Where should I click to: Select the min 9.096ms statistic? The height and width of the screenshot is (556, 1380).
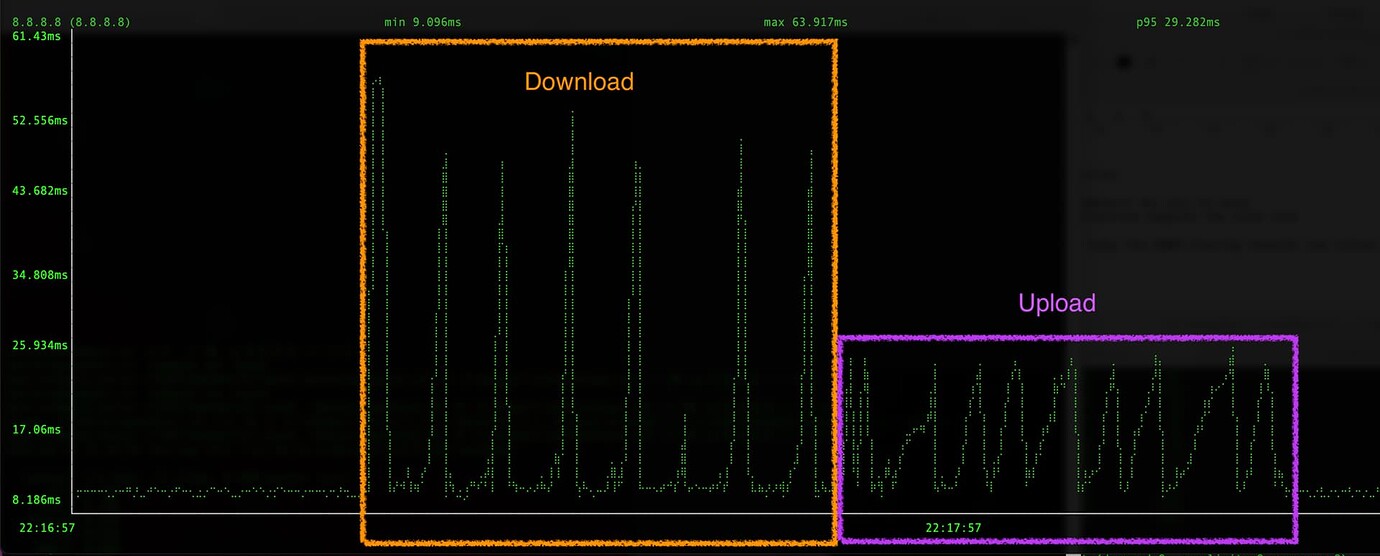(x=423, y=22)
